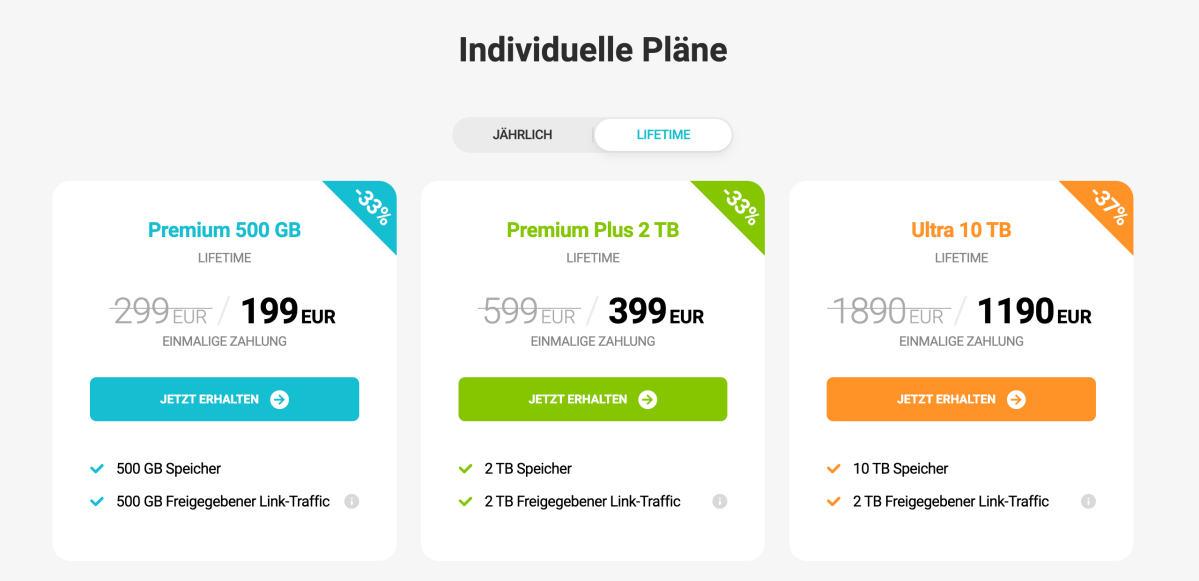1199x581 pixels.
Task: Click the arrow icon in Ultra 10 TB button
Action: pyautogui.click(x=1016, y=398)
